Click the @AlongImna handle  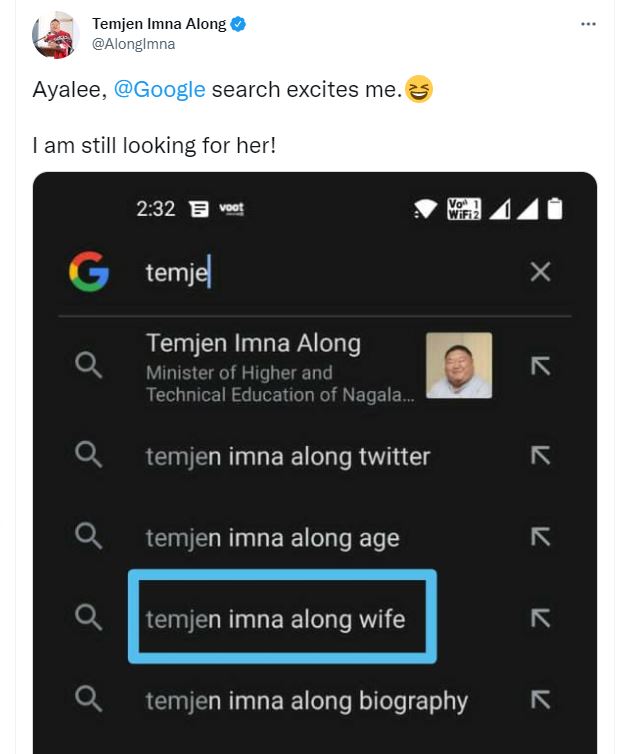click(133, 44)
